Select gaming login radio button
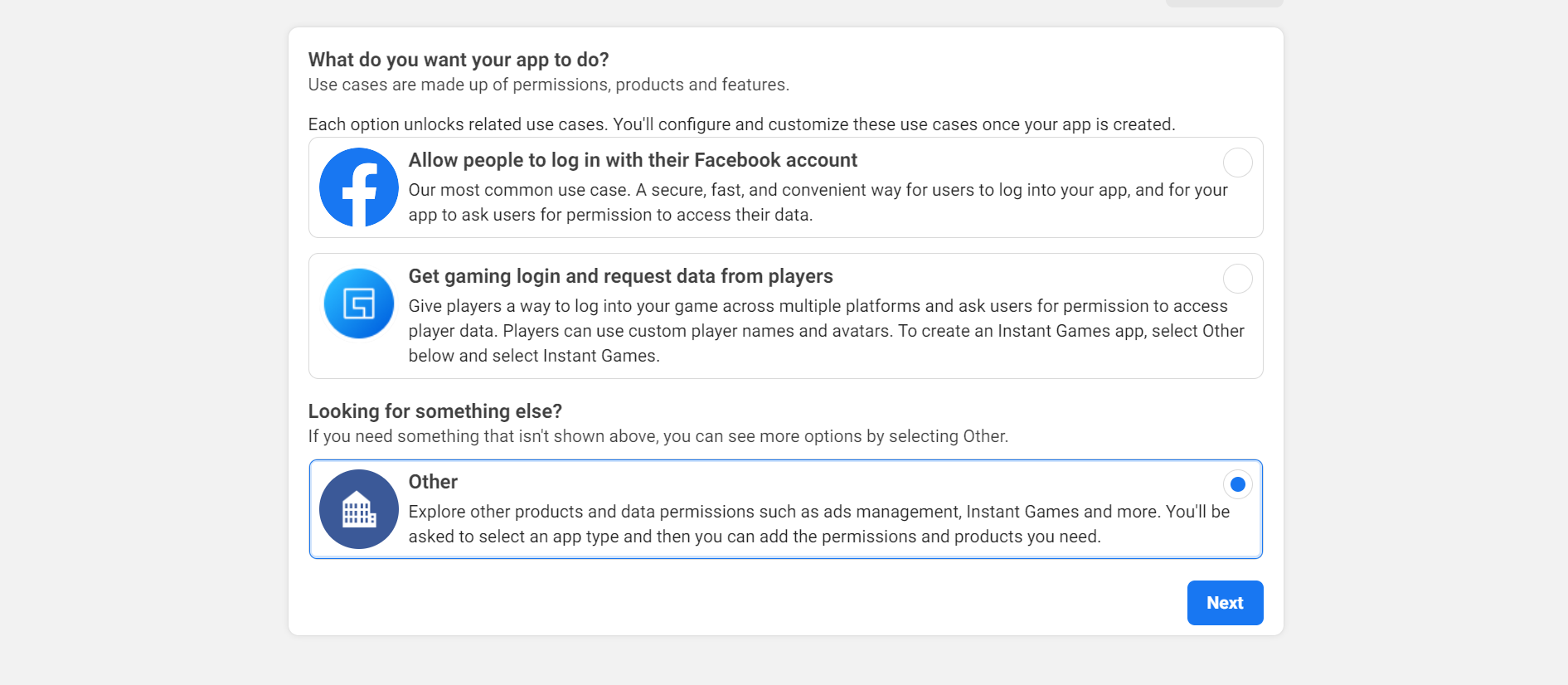Viewport: 1568px width, 685px height. click(x=1237, y=279)
